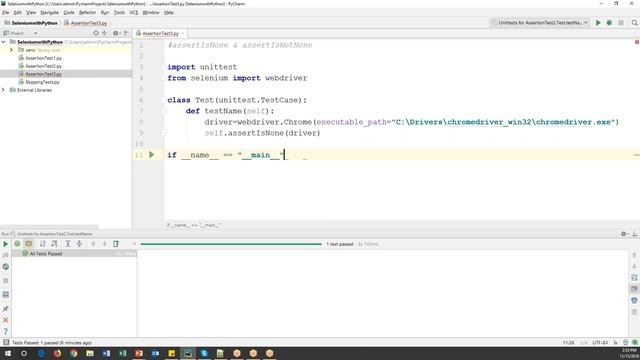
Task: Open the Window menu
Action: (x=151, y=13)
